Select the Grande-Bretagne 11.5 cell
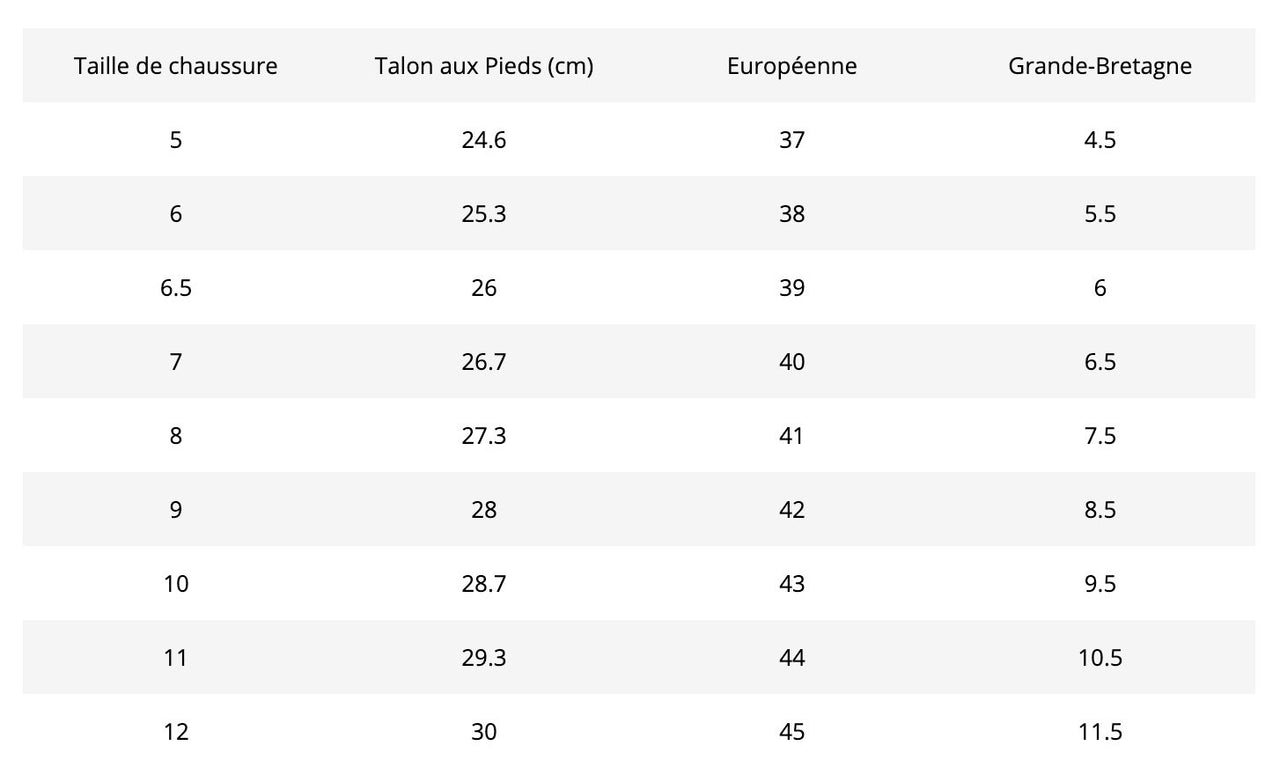This screenshot has width=1280, height=768. [1100, 732]
